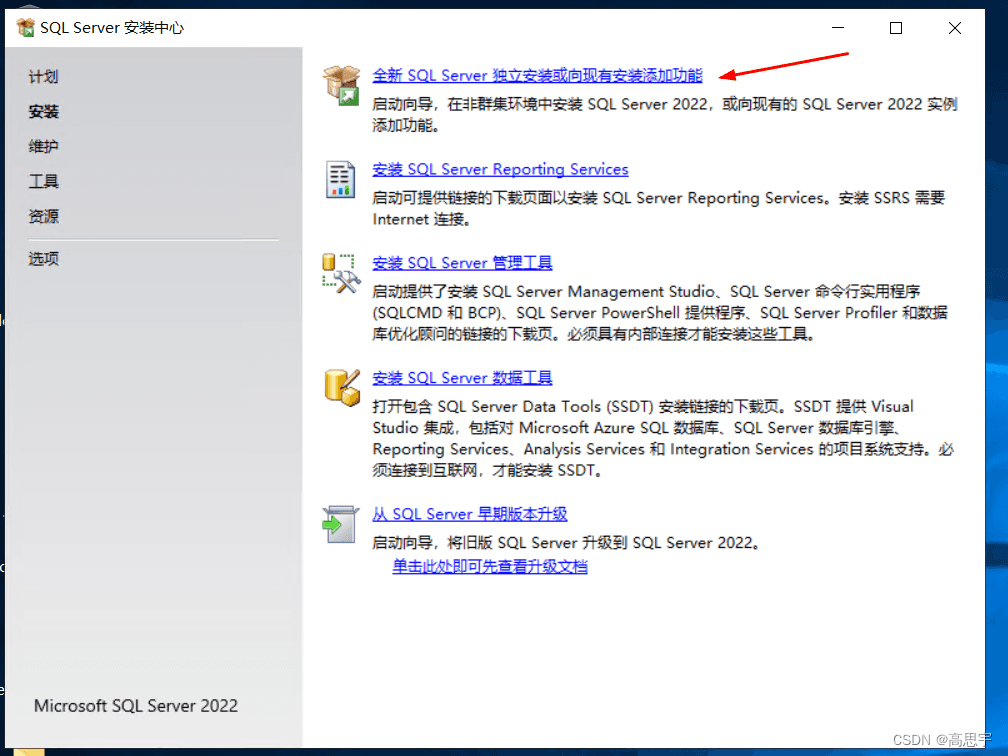Screen dimensions: 1008x756
Task: Click the SQL Server Management Studio description text
Action: pyautogui.click(x=660, y=313)
